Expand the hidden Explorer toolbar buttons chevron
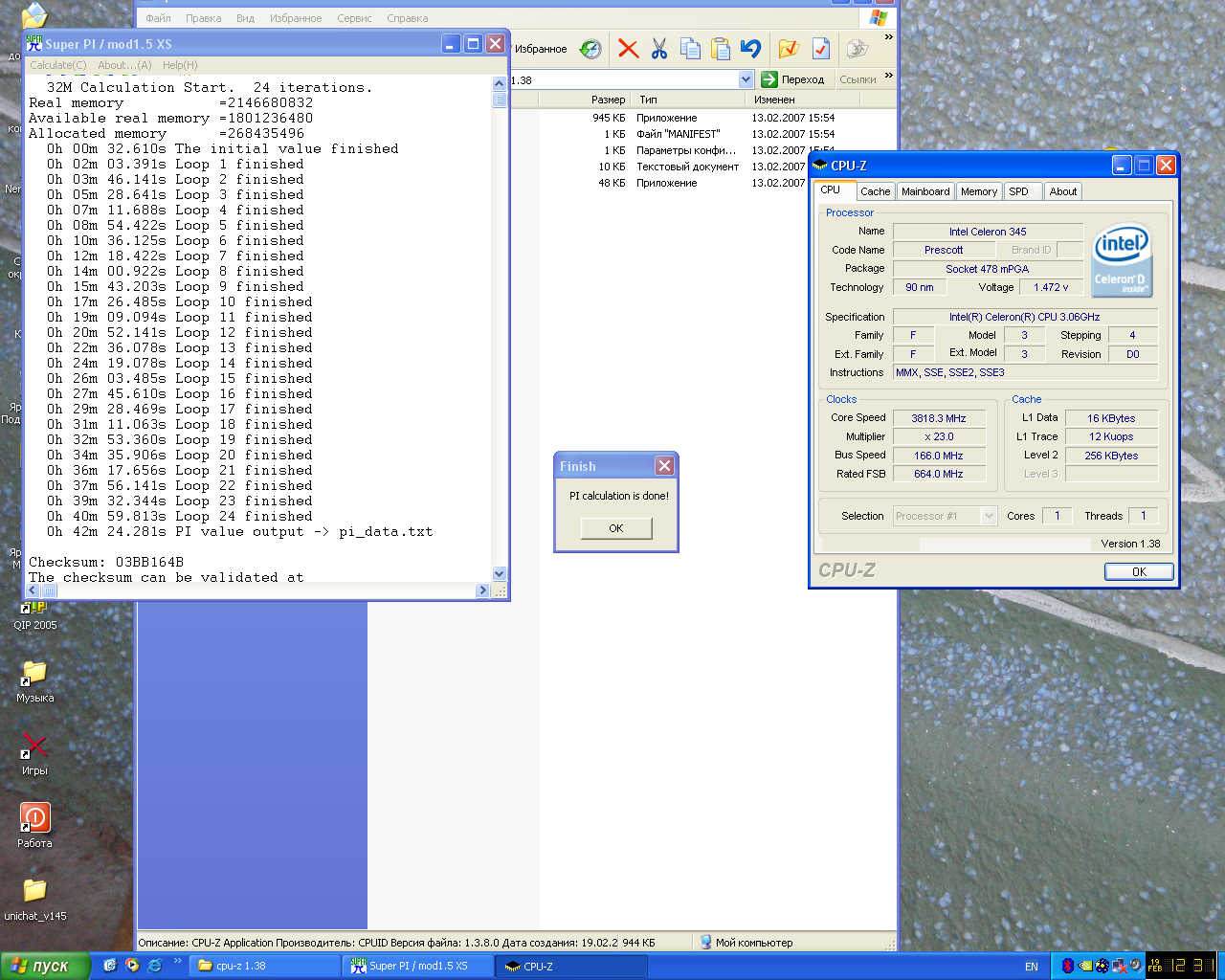This screenshot has height=980, width=1225. tap(888, 38)
